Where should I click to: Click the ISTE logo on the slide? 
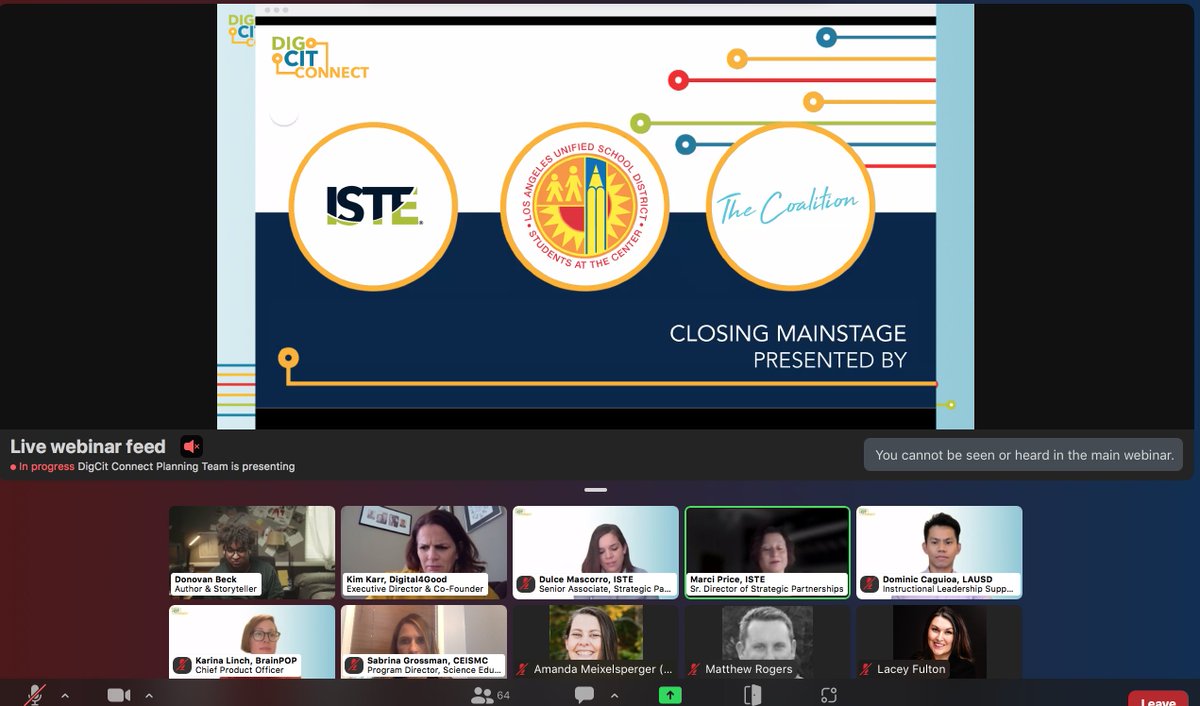coord(373,207)
